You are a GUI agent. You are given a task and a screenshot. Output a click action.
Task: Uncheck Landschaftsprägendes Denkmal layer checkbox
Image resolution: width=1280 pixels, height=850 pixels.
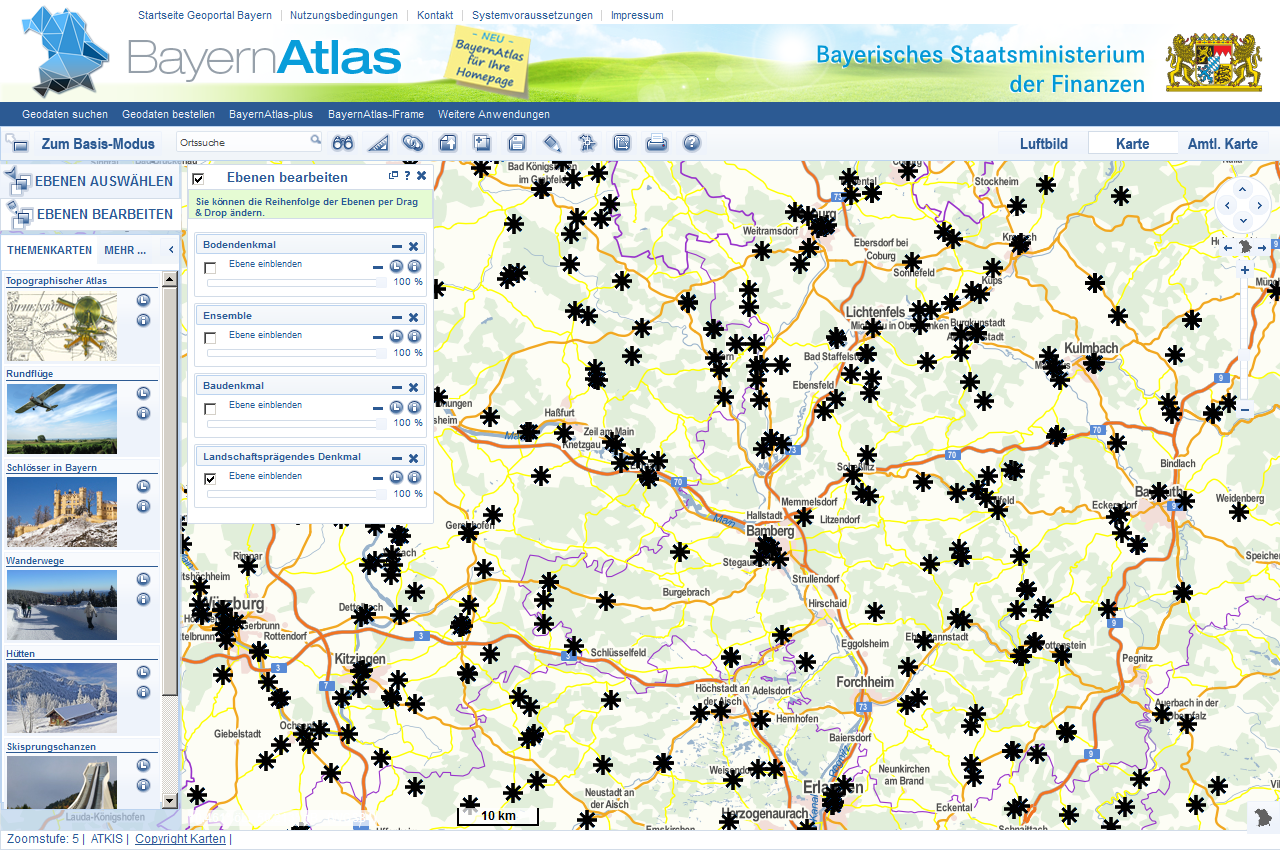point(210,479)
